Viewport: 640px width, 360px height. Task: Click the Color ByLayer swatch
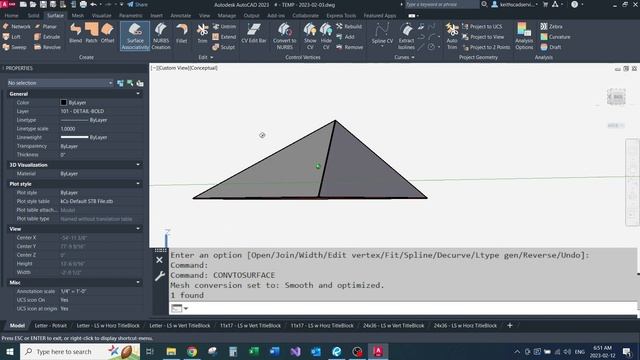(63, 102)
